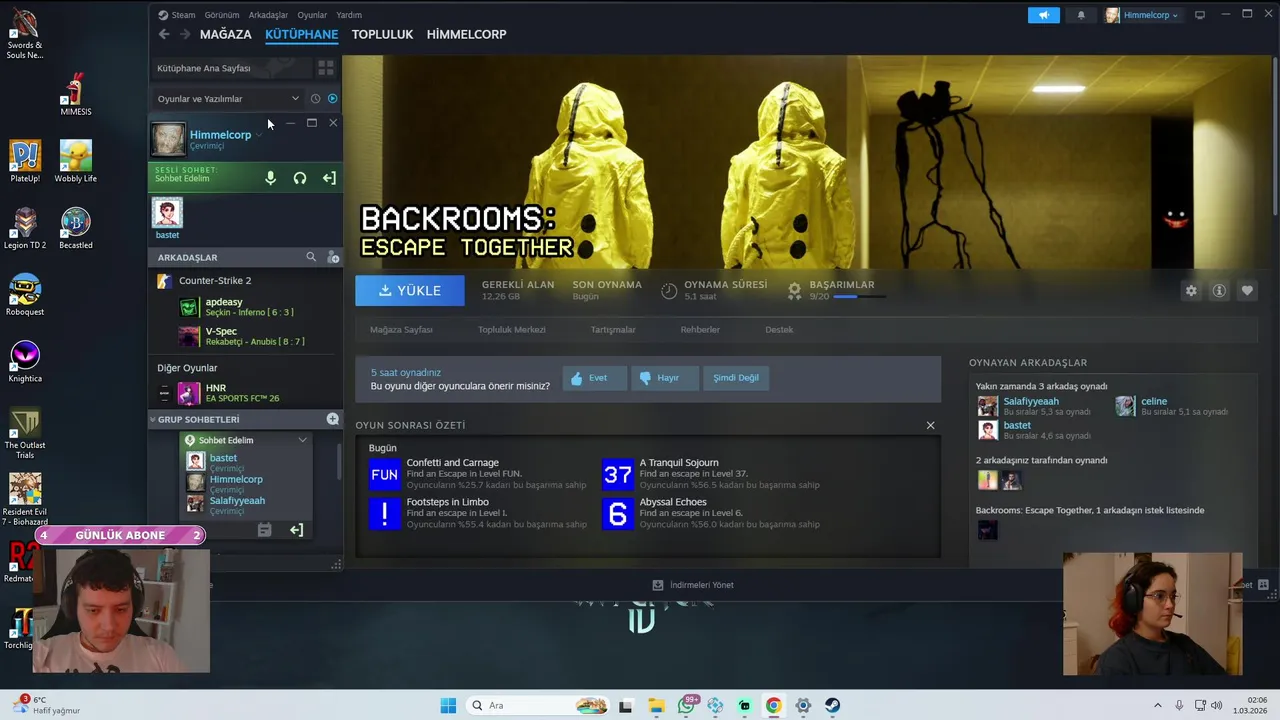The image size is (1280, 720).
Task: Open HİMMELCORP profile tab
Action: click(x=466, y=34)
